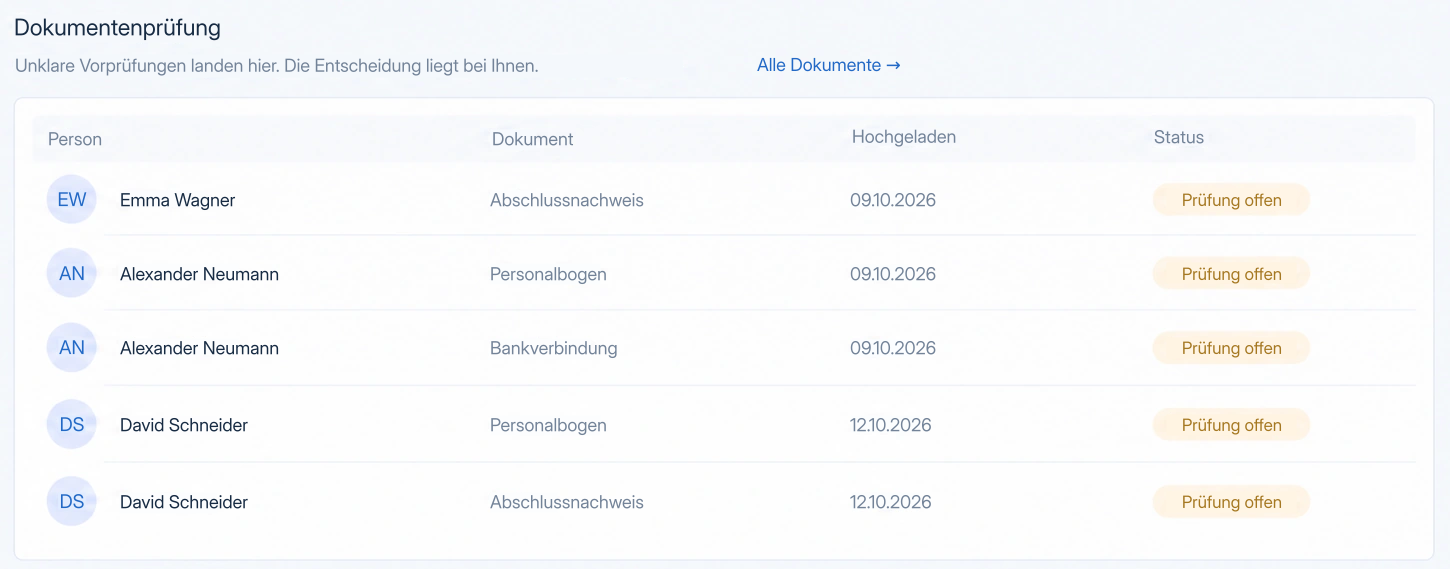
Task: Click Prüfung offen badge in the Bankverbindung row
Action: [1231, 348]
